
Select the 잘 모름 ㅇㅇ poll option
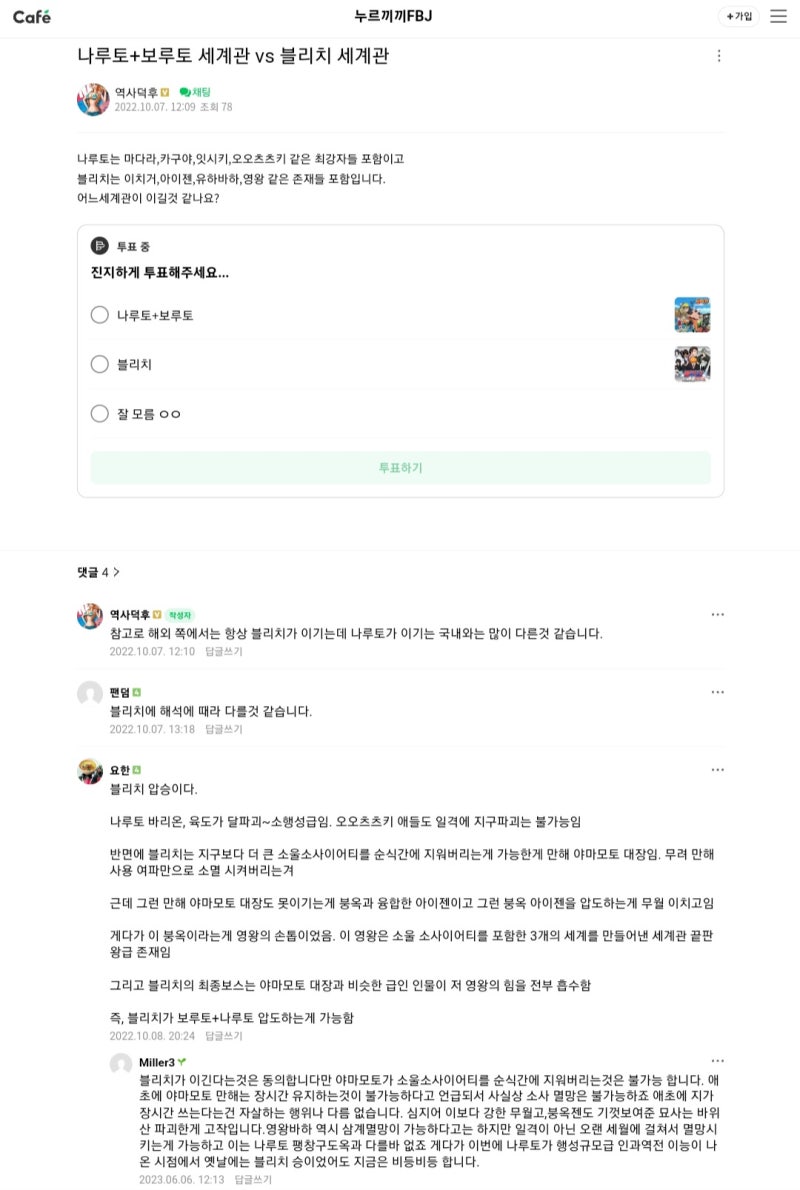click(100, 413)
